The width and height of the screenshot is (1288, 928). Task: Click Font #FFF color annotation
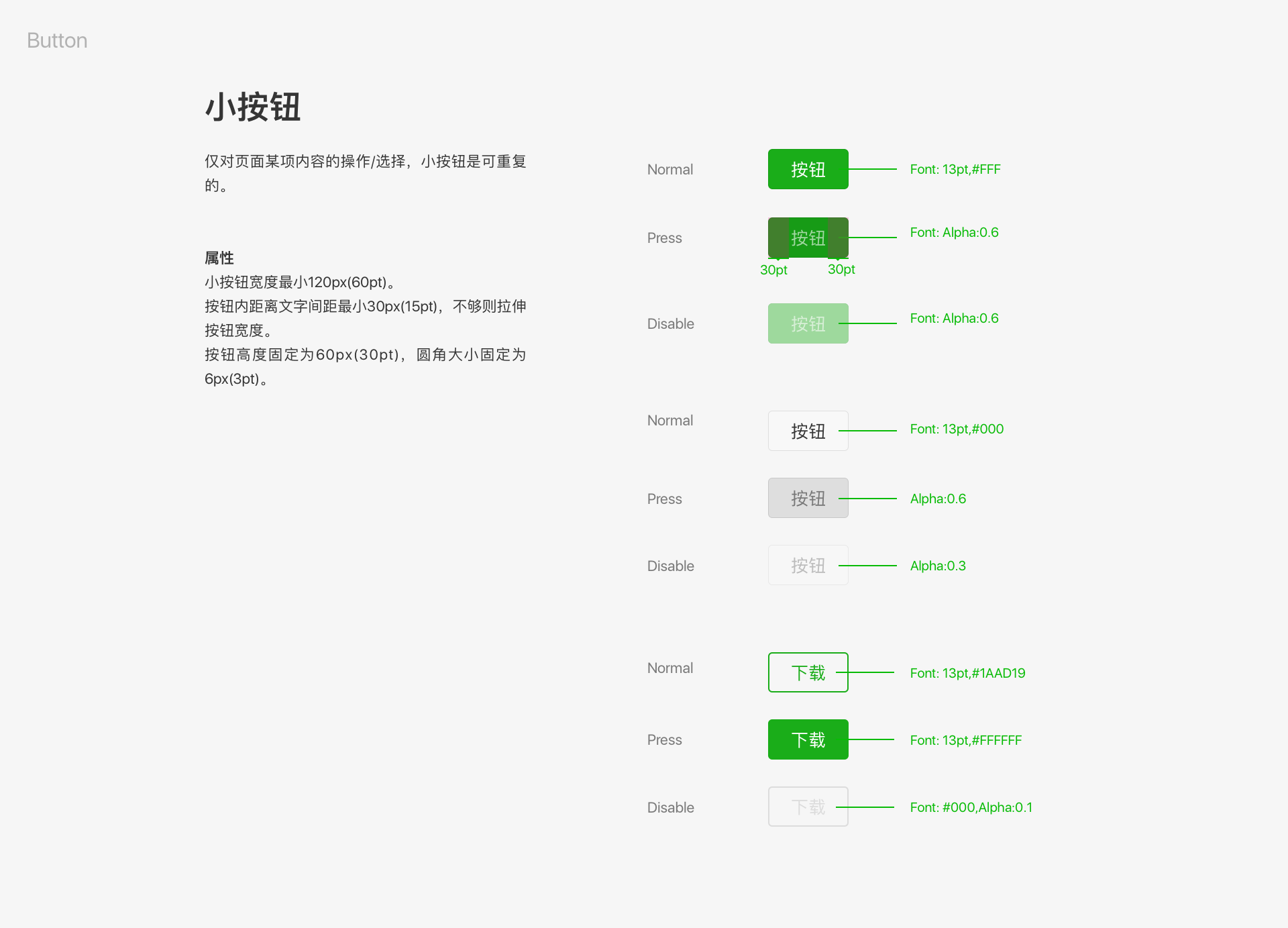[955, 169]
